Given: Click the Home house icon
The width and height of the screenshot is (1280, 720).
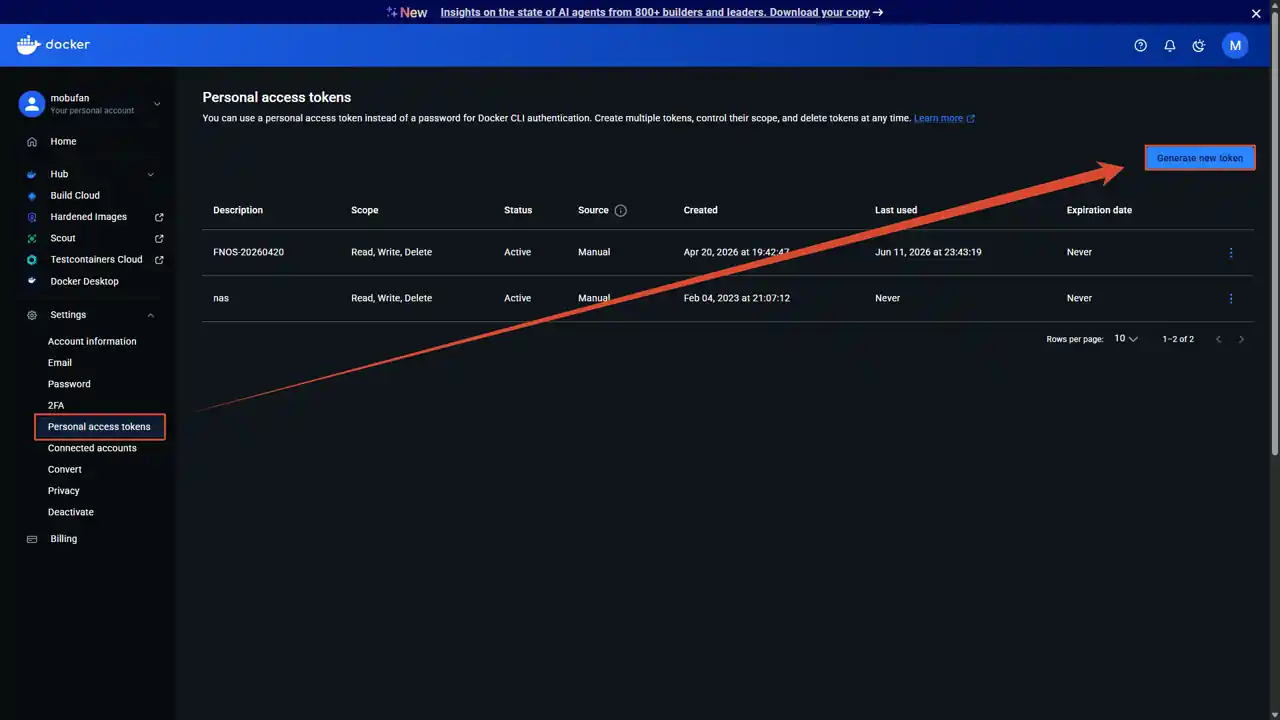Looking at the screenshot, I should click(x=32, y=142).
